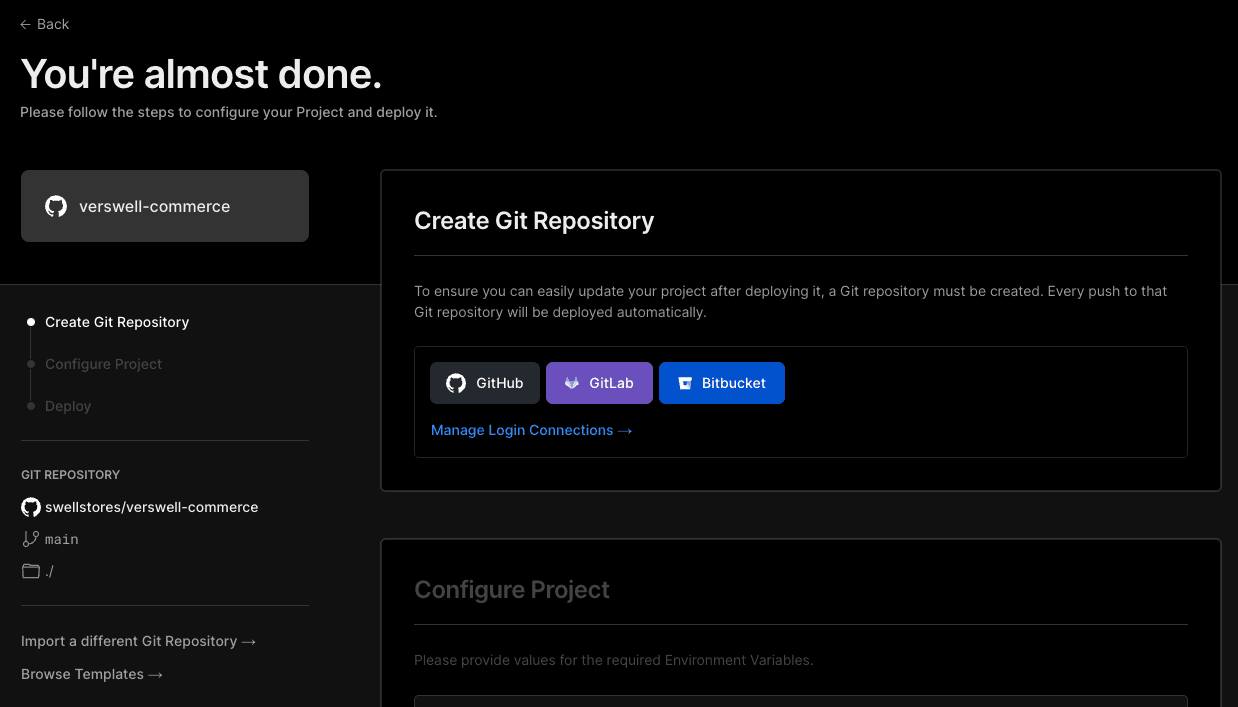
Task: Click the verswell-commerce project card
Action: (x=165, y=206)
